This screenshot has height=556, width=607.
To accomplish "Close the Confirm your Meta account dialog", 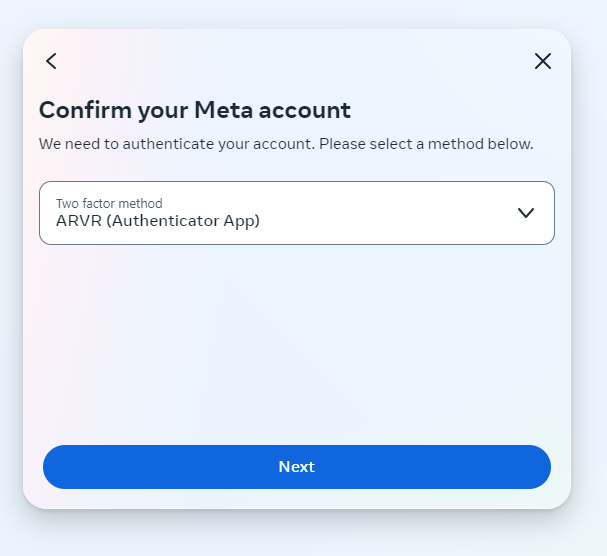I will [543, 61].
